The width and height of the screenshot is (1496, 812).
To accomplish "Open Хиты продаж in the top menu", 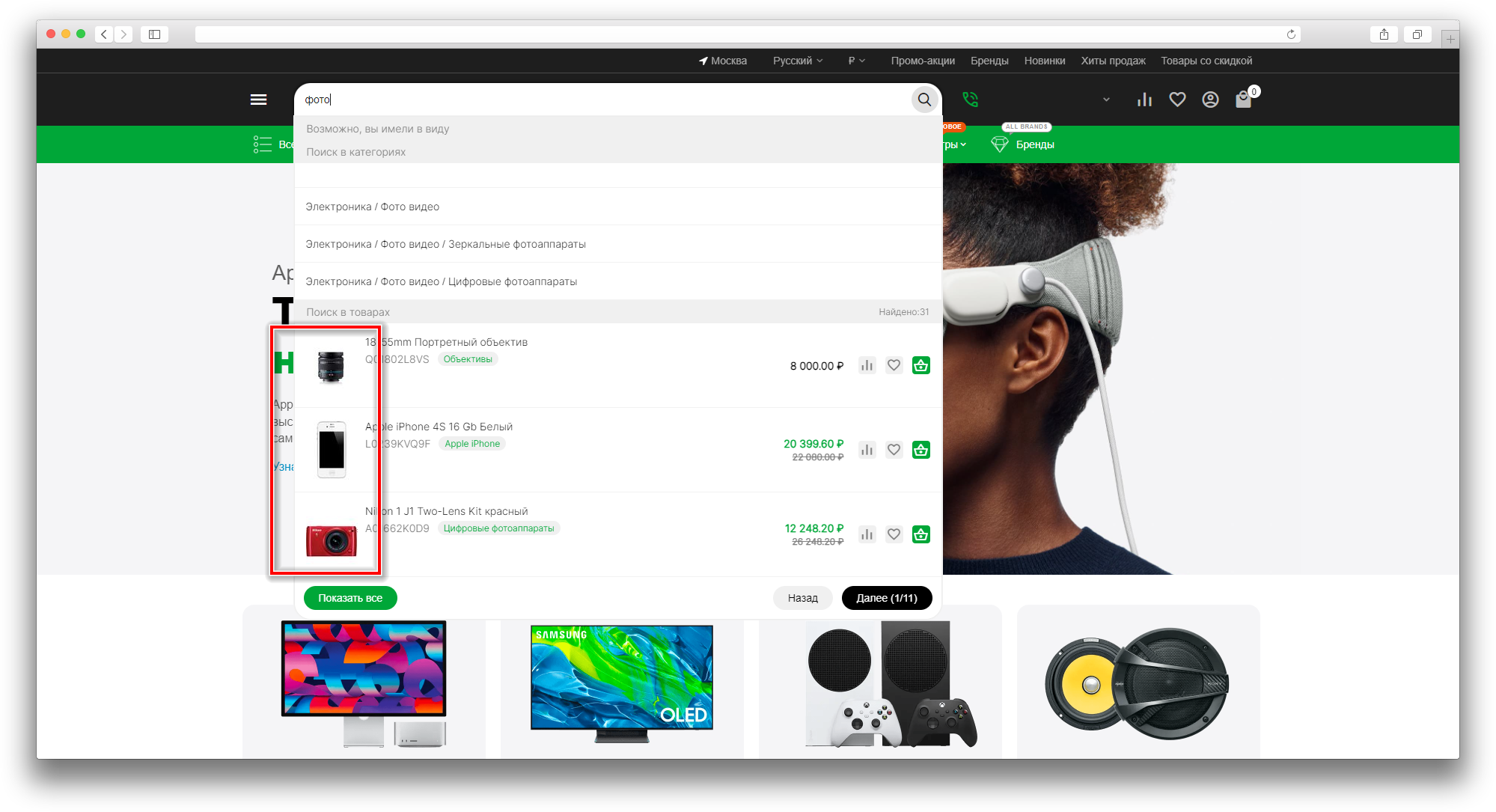I will coord(1112,61).
